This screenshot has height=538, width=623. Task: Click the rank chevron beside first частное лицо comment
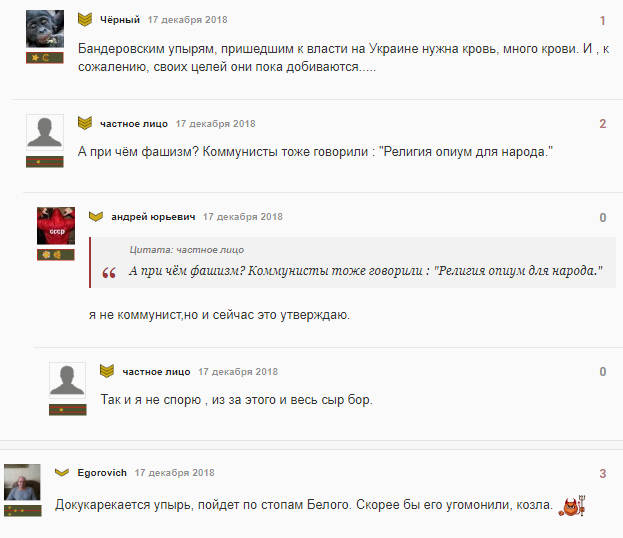tap(85, 123)
